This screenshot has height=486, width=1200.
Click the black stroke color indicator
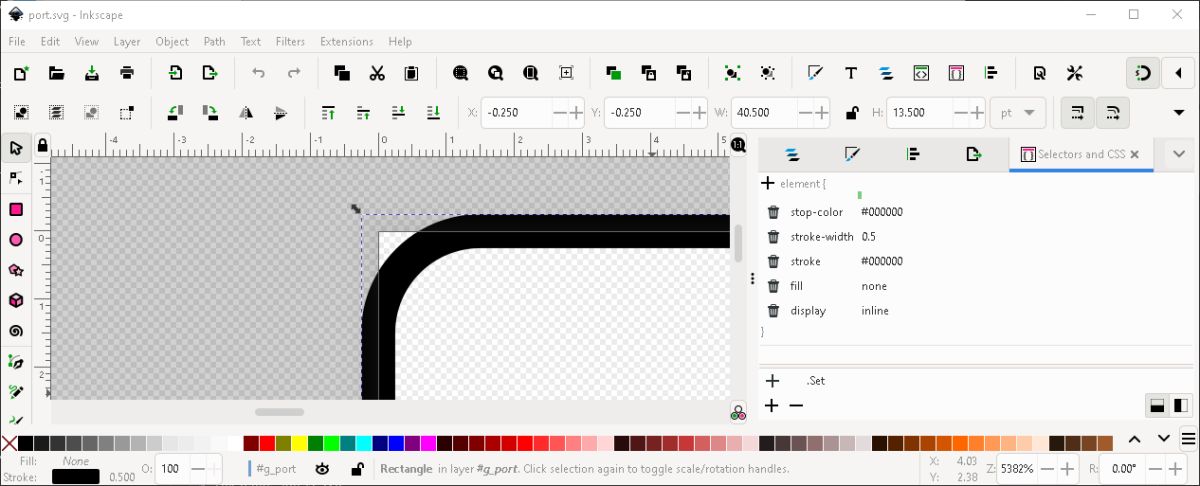[76, 477]
